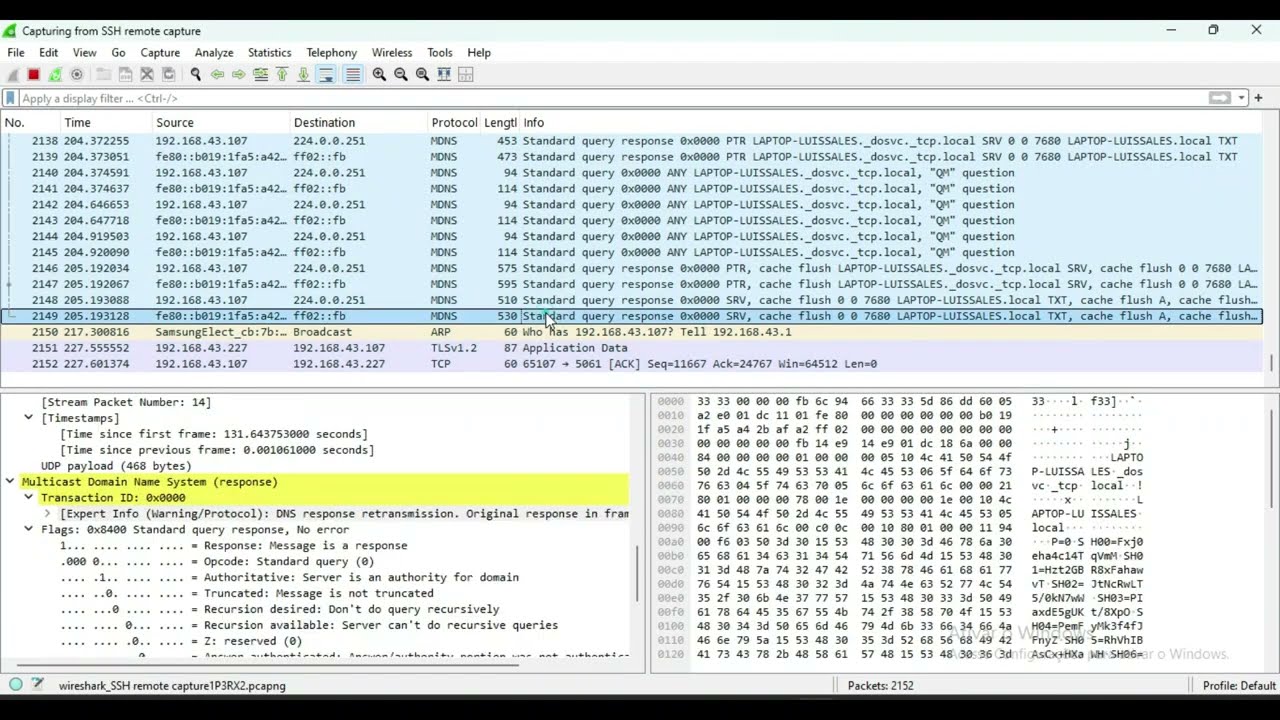Collapse Multicast Domain Name System section
Viewport: 1280px width, 720px height.
pyautogui.click(x=10, y=482)
